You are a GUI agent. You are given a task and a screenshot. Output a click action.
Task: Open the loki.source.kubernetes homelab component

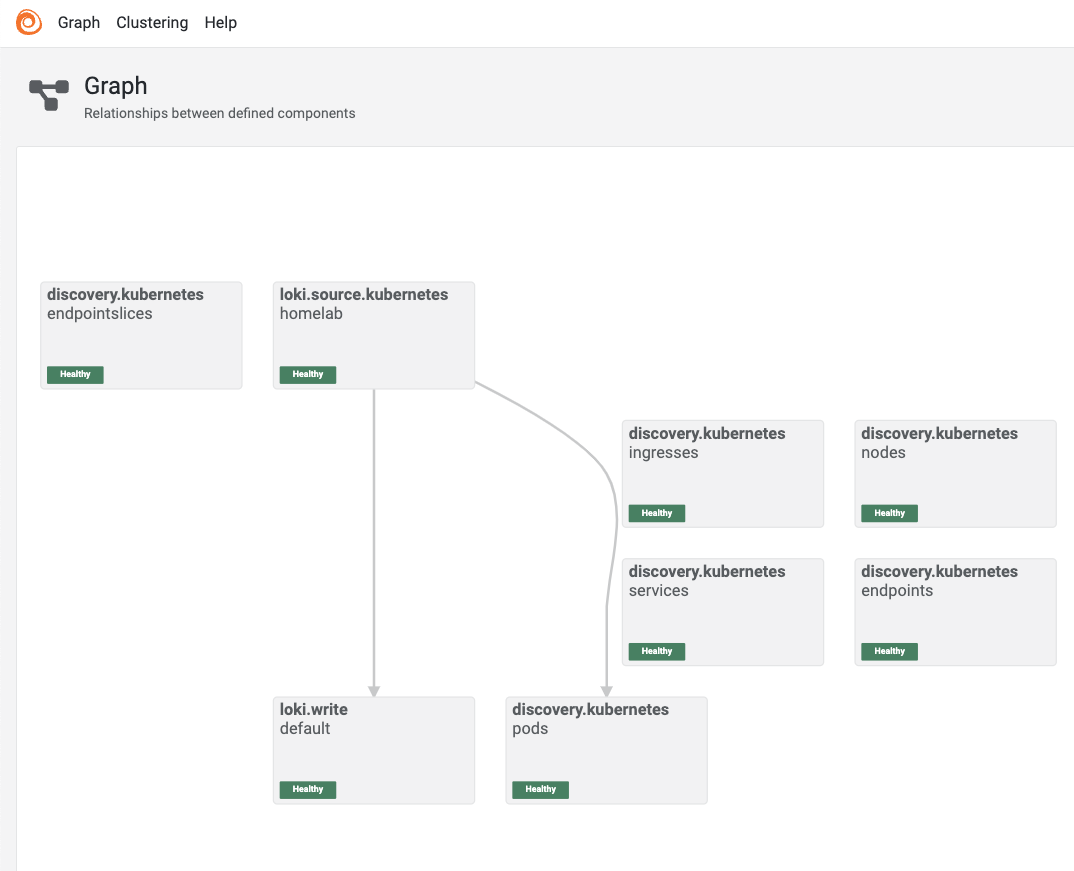(373, 335)
